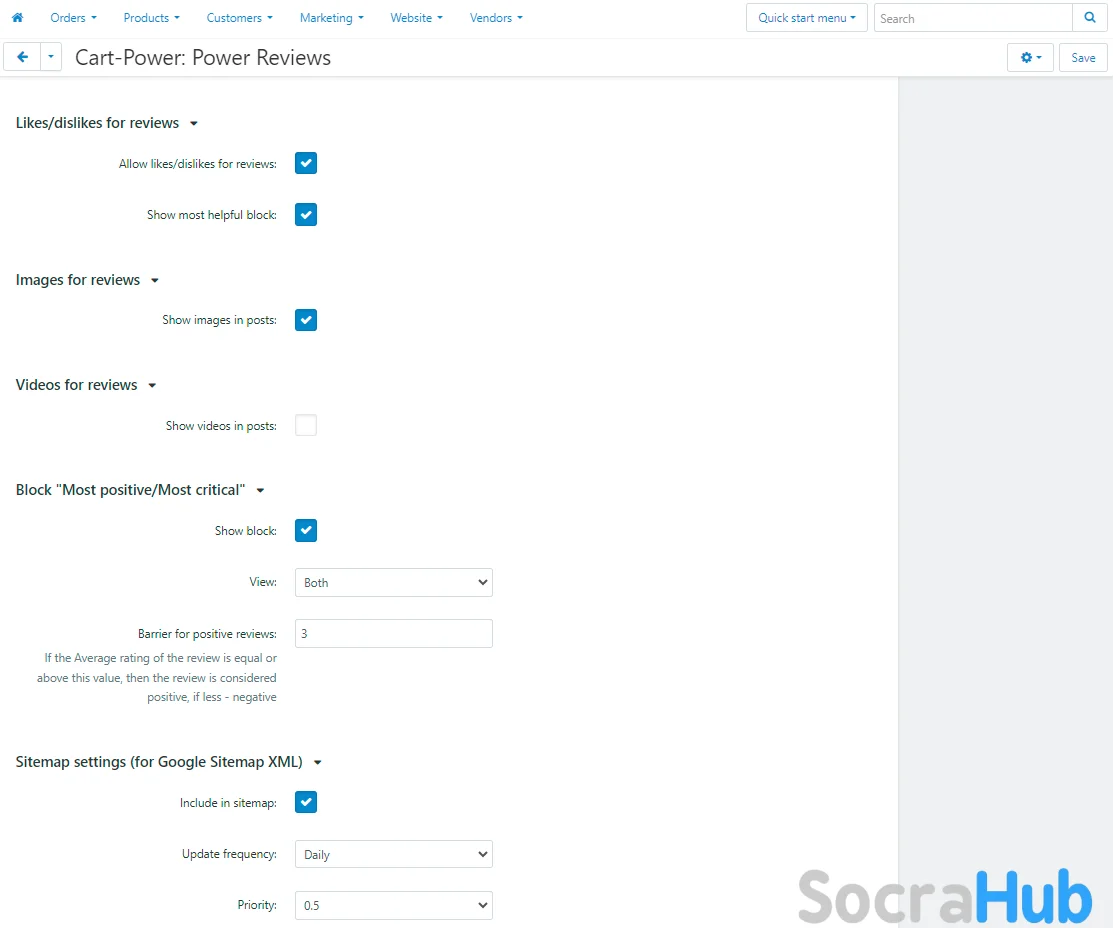
Task: Click the Cart-Power: Power Reviews title
Action: point(203,58)
